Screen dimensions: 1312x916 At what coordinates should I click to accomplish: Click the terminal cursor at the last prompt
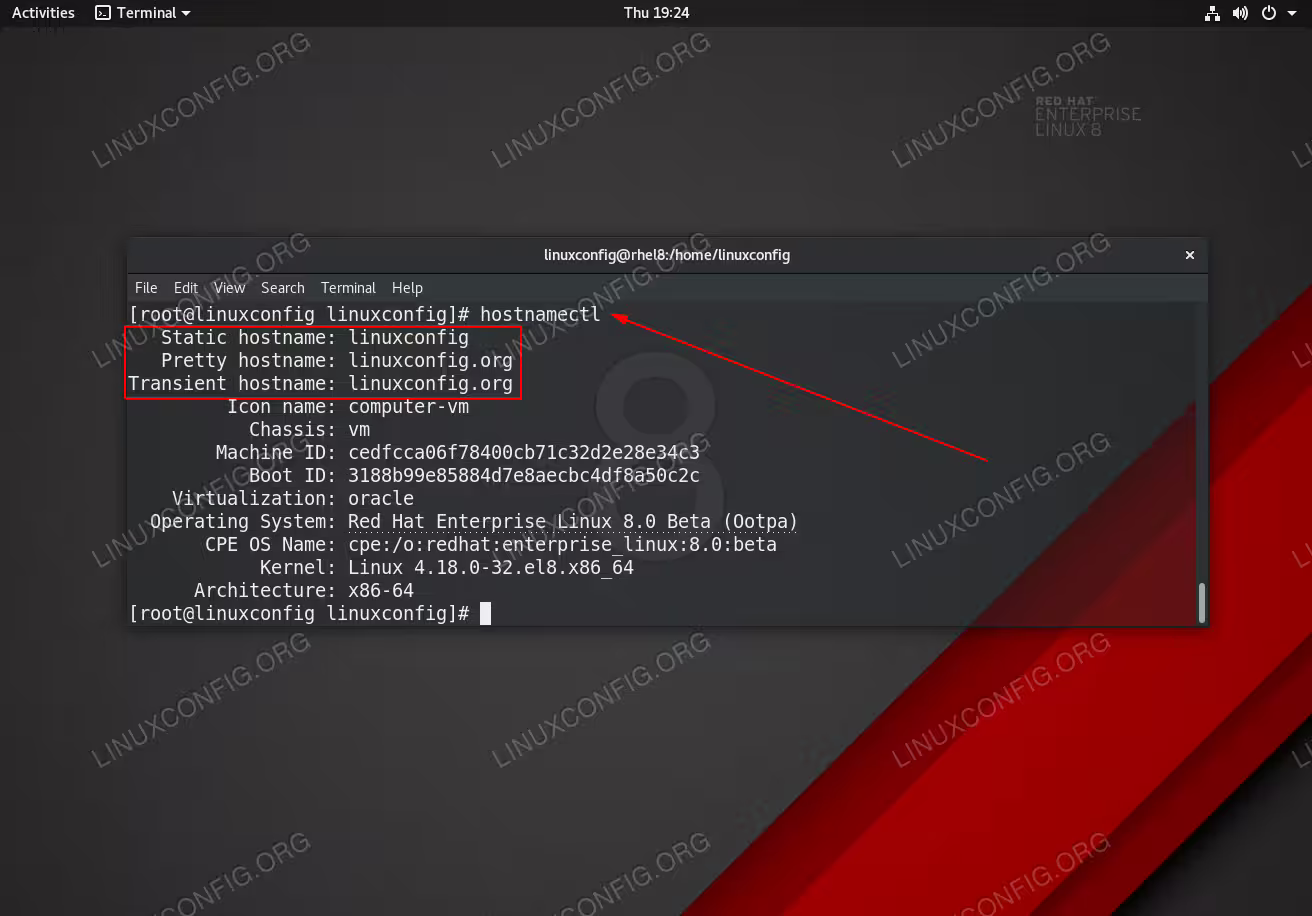click(x=485, y=613)
